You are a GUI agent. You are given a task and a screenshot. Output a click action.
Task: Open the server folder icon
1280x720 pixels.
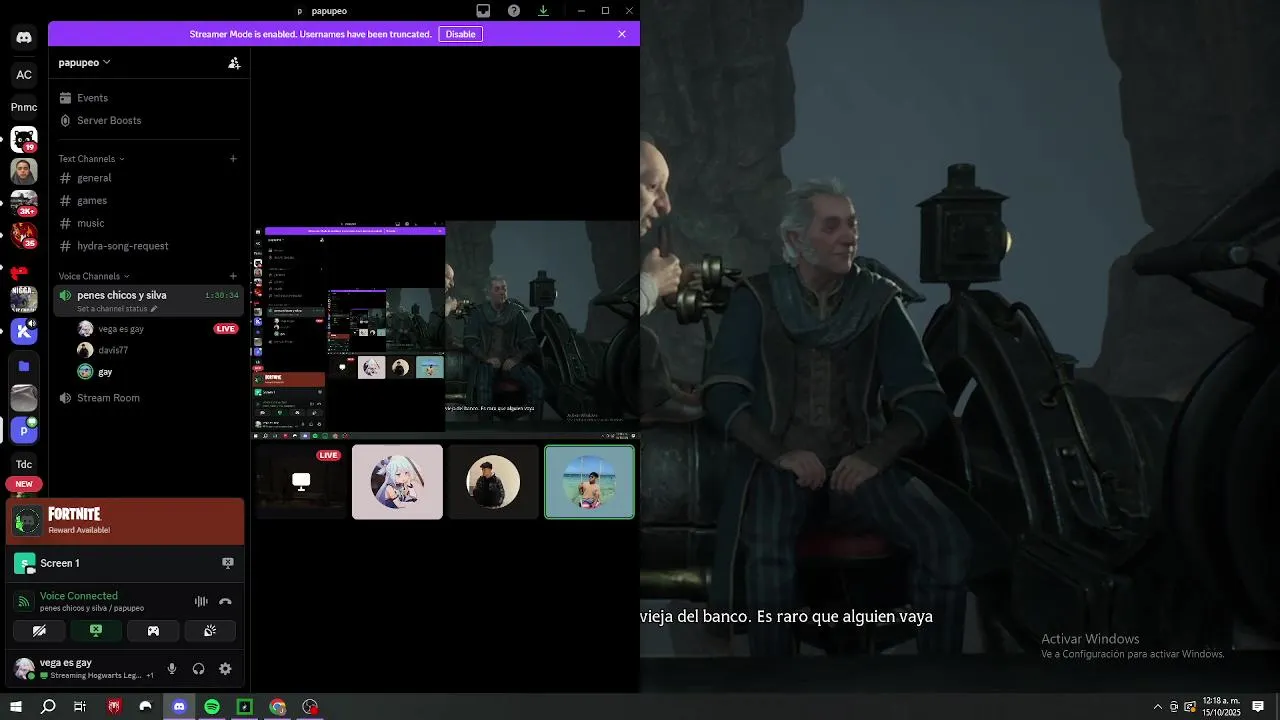point(24,366)
